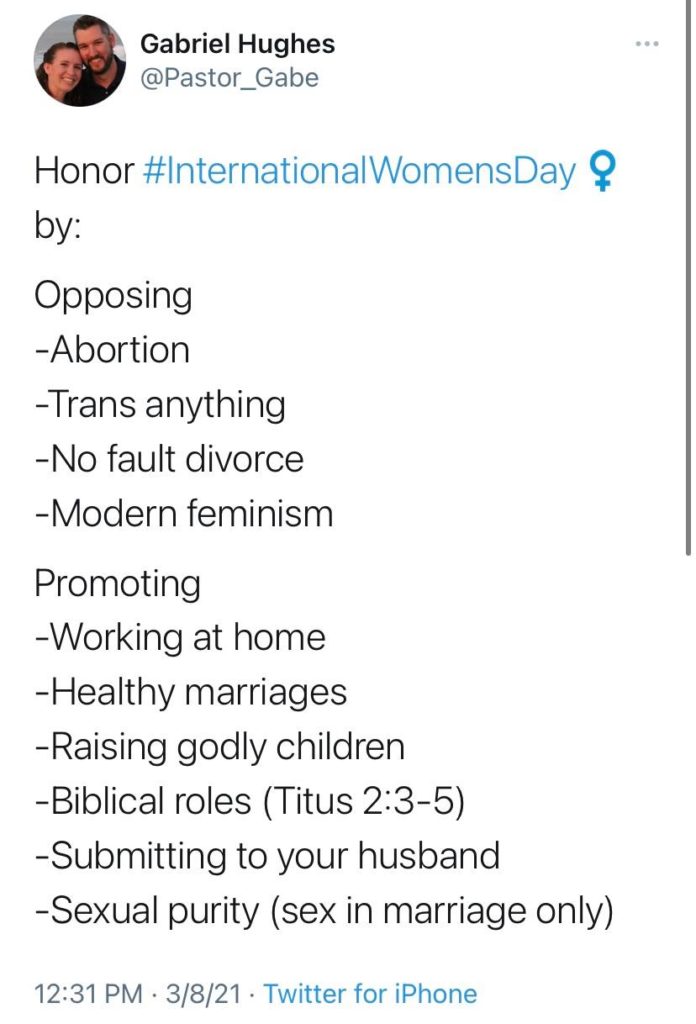The height and width of the screenshot is (1024, 696).
Task: Select the Titus 2:3-5 reference text
Action: pos(363,801)
